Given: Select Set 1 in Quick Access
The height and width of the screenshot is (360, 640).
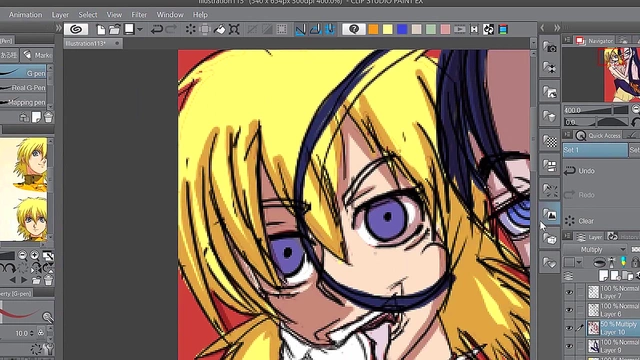Looking at the screenshot, I should 595,150.
